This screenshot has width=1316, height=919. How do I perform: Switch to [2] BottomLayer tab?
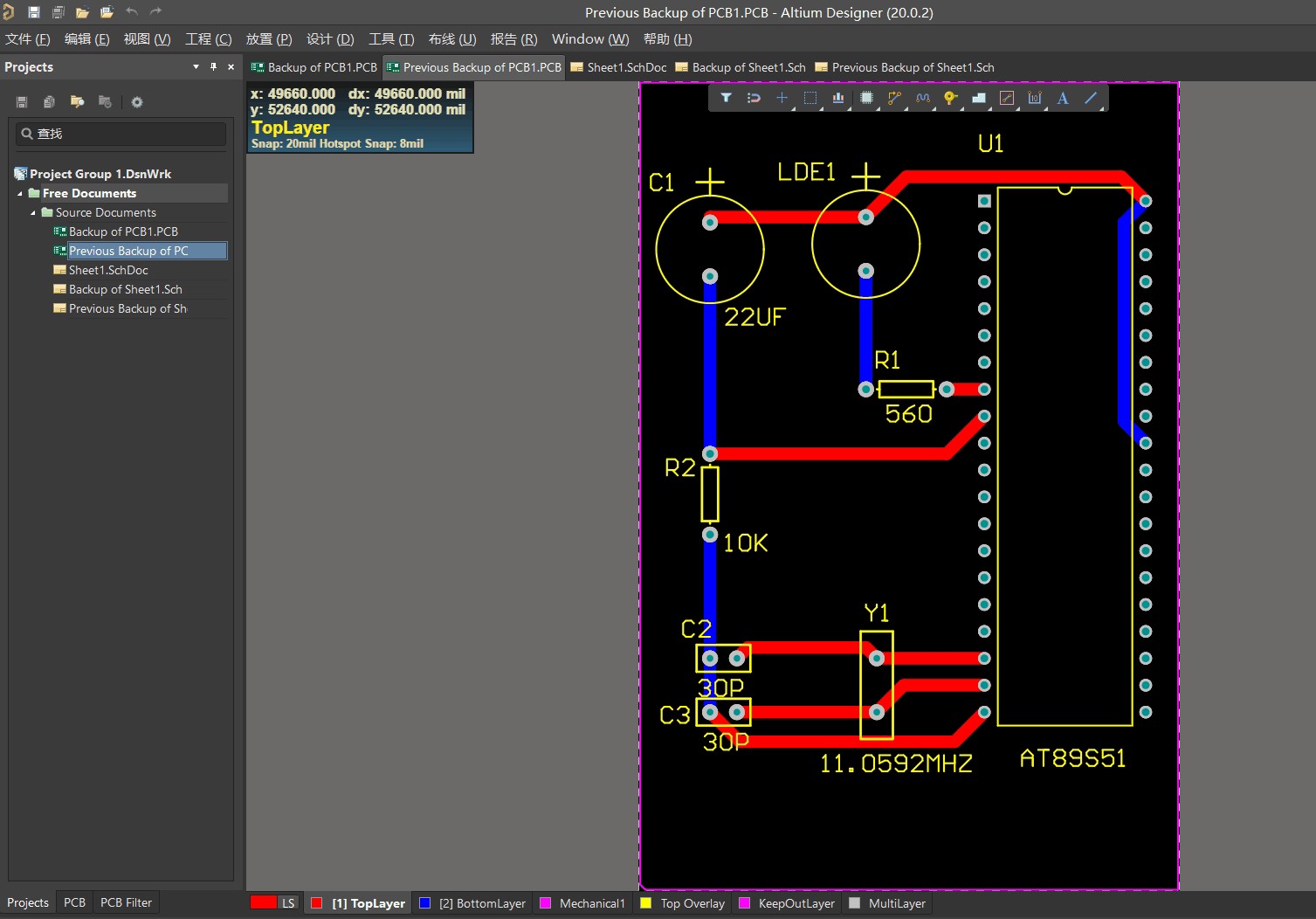click(473, 903)
